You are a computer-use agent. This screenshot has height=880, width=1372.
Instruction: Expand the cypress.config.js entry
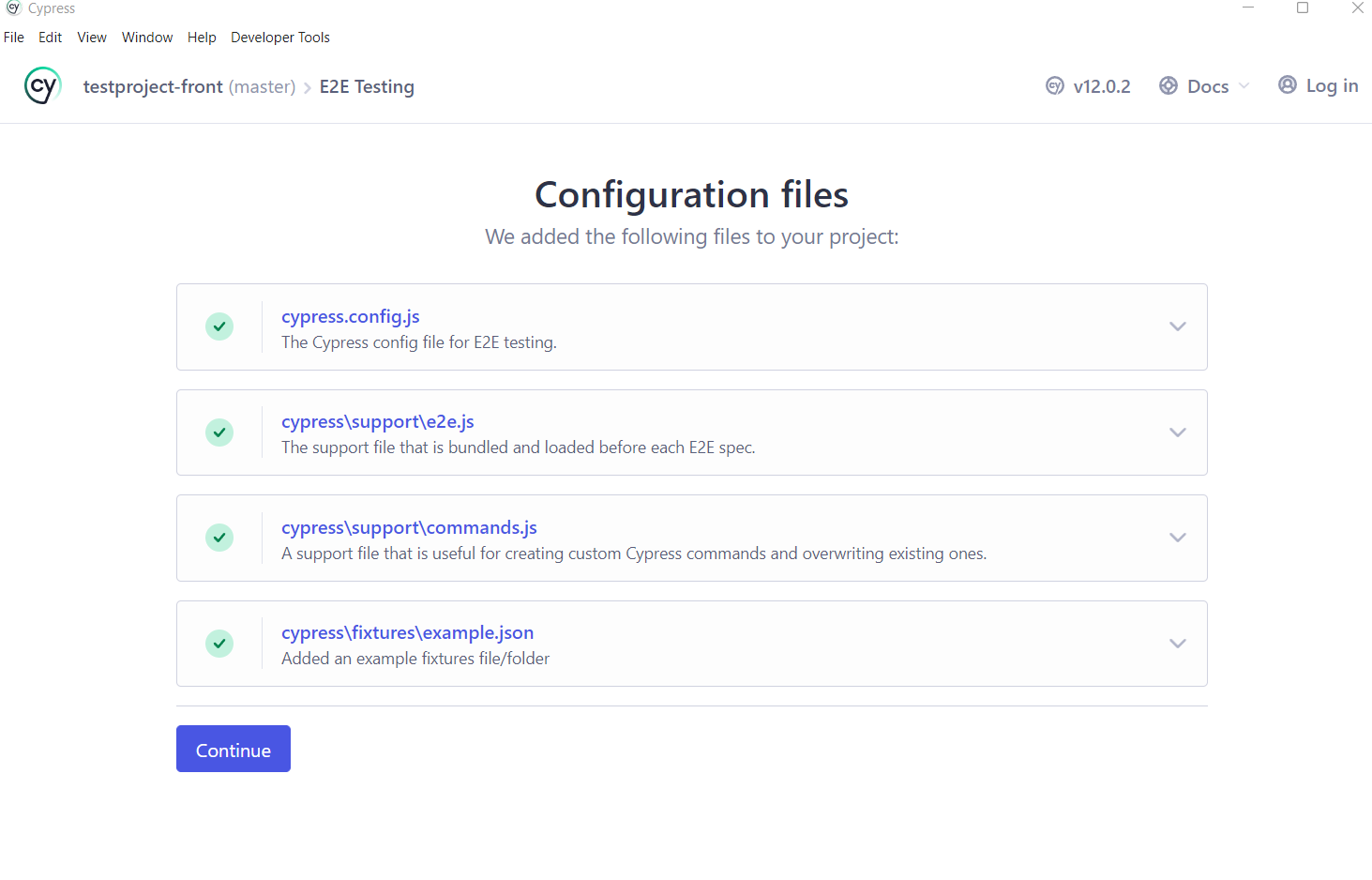pos(1177,326)
